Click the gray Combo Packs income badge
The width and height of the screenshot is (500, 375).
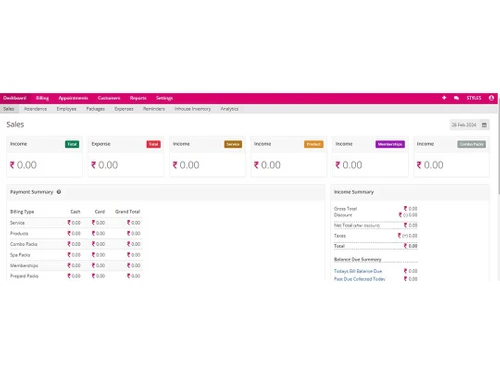point(471,144)
